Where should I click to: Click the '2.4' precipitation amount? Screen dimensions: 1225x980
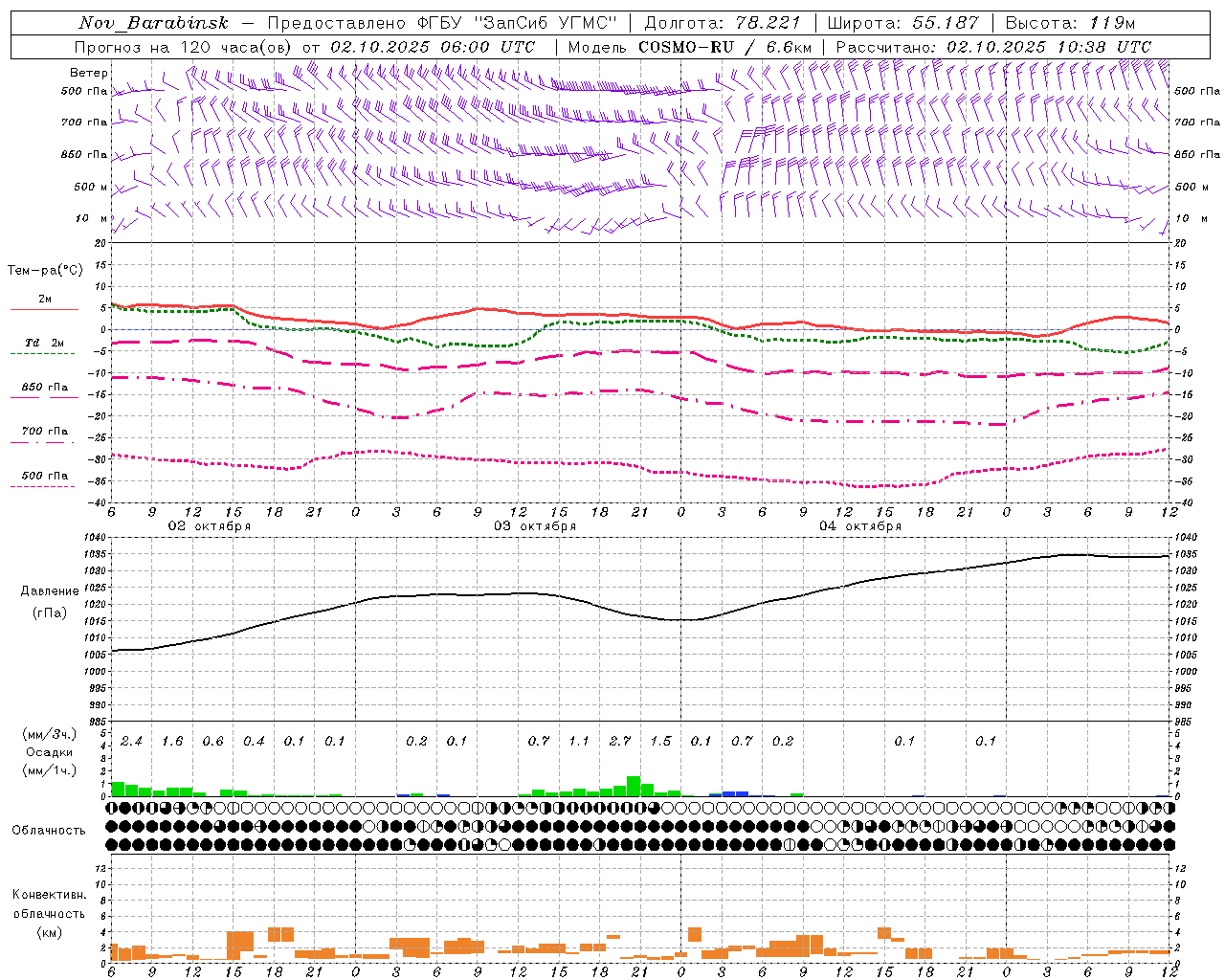click(x=131, y=741)
